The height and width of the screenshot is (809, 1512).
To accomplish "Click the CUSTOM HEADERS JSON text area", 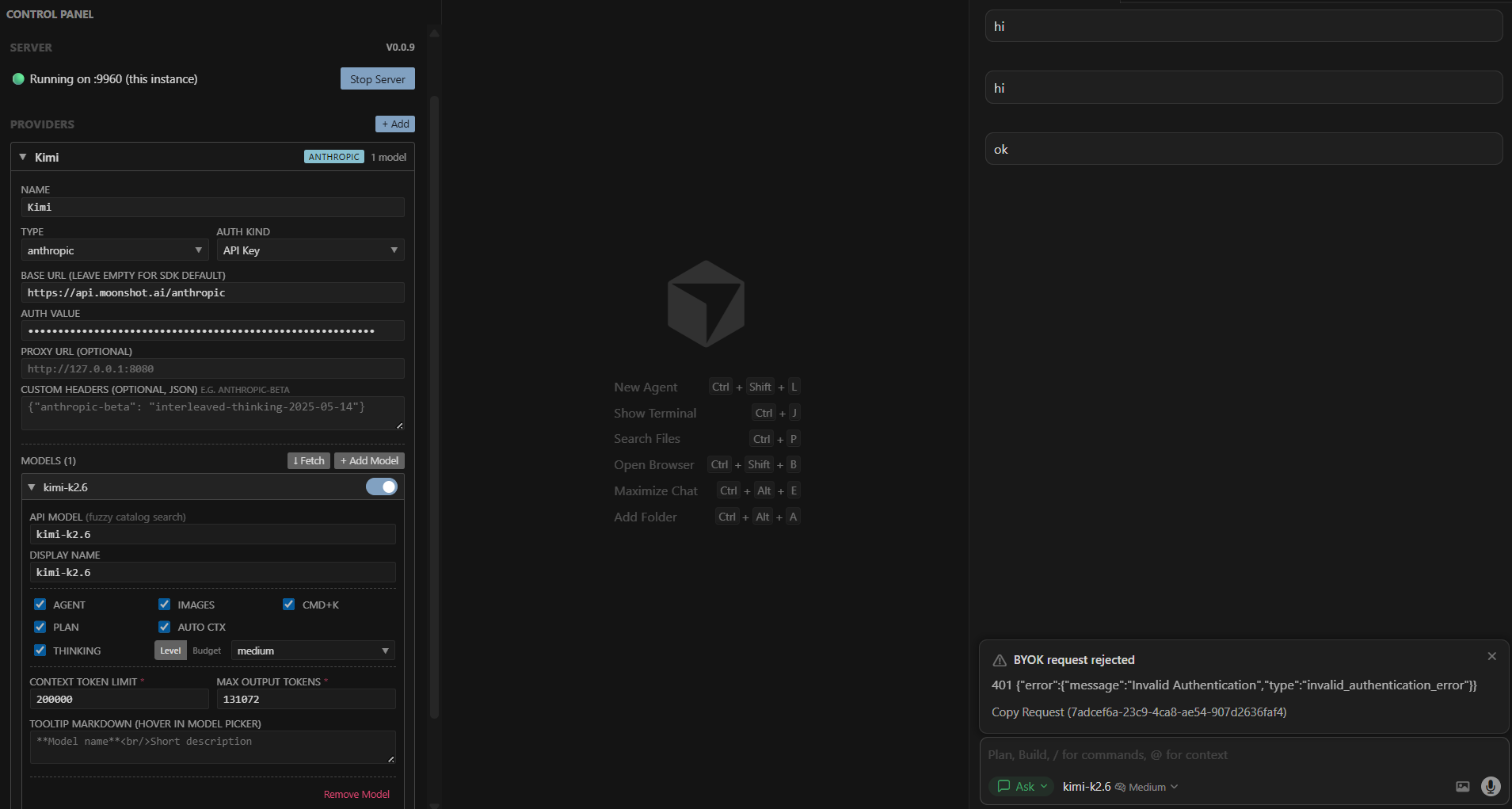I will (212, 414).
